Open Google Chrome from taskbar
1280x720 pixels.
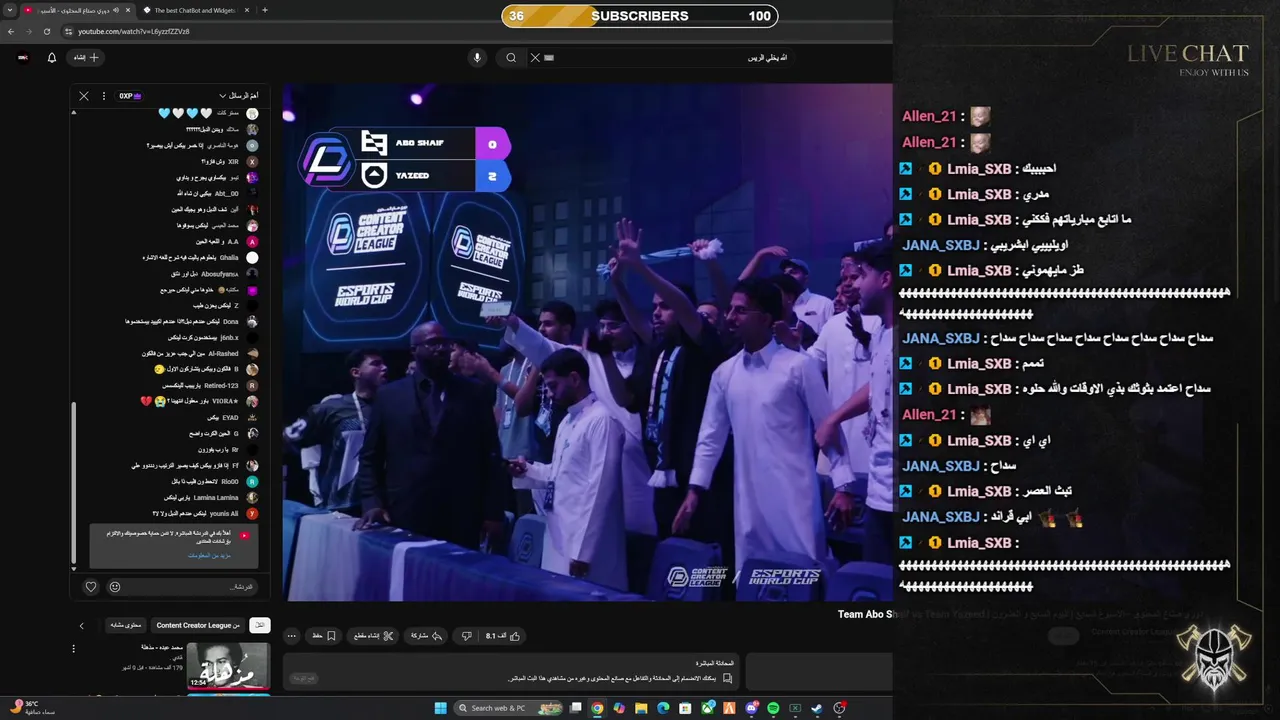(x=597, y=708)
